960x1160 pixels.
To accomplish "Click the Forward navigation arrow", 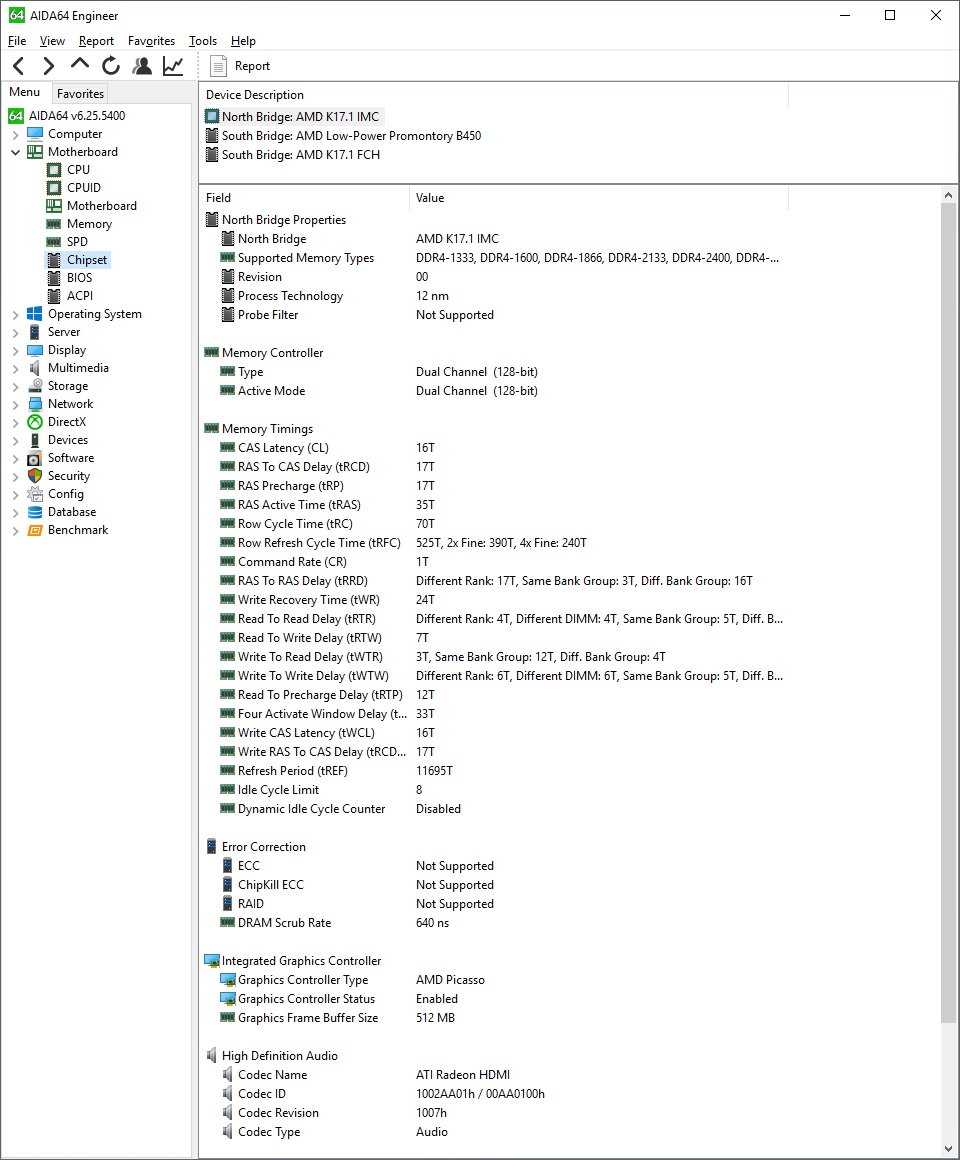I will (x=48, y=66).
